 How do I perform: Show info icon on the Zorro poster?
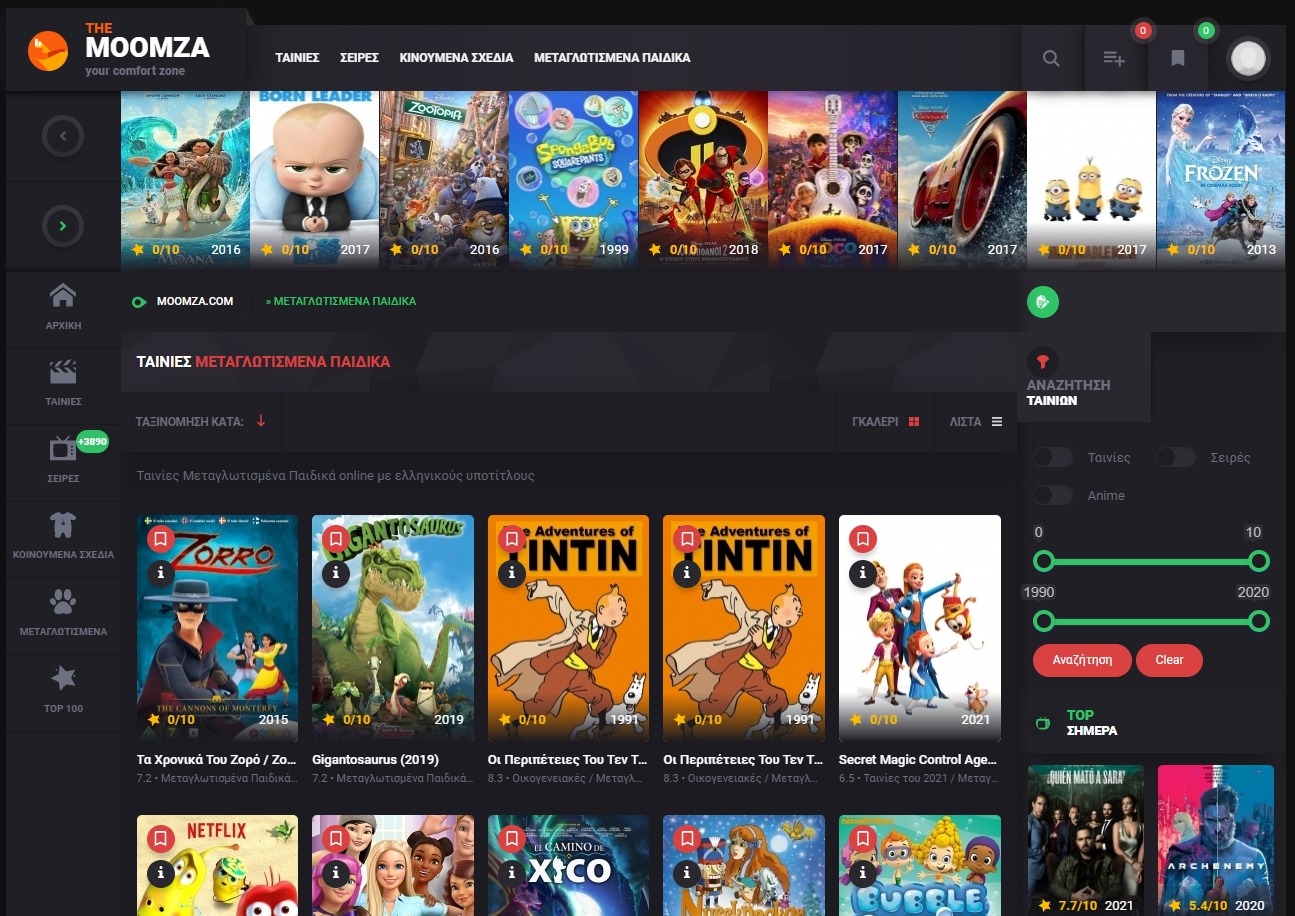pyautogui.click(x=161, y=573)
